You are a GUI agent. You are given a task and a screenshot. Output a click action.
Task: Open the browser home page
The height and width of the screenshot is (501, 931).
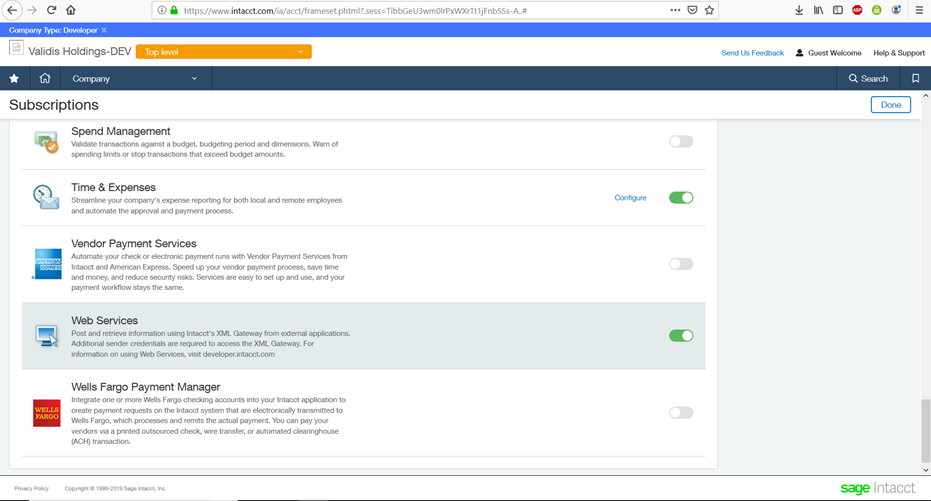click(x=71, y=10)
